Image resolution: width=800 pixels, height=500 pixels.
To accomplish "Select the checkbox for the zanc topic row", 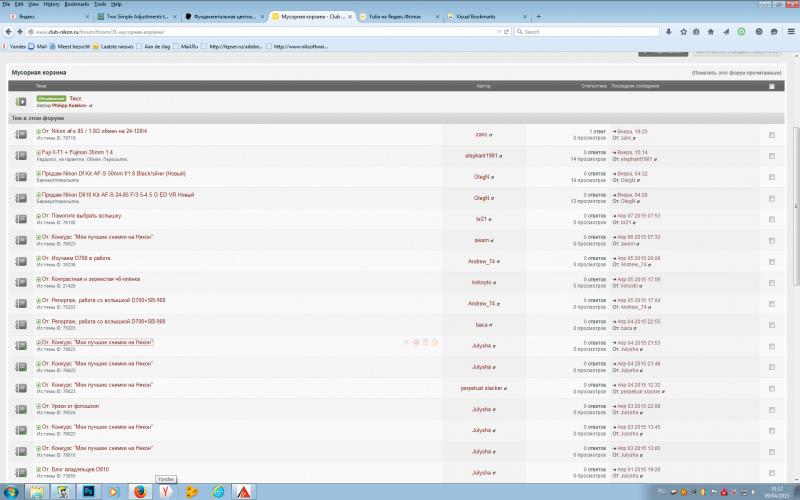I will pyautogui.click(x=771, y=135).
